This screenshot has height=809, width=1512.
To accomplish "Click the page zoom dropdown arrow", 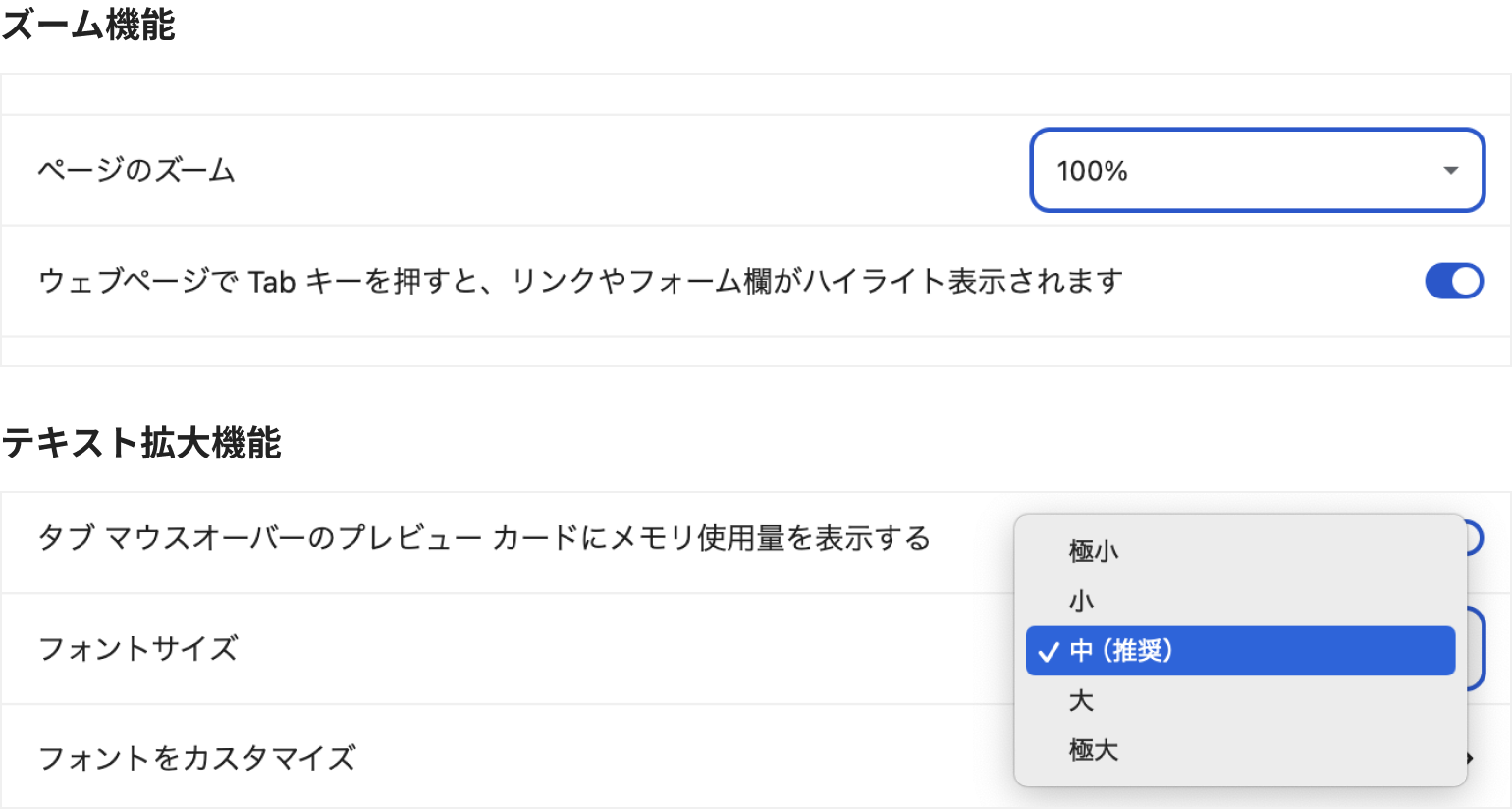I will coord(1450,170).
